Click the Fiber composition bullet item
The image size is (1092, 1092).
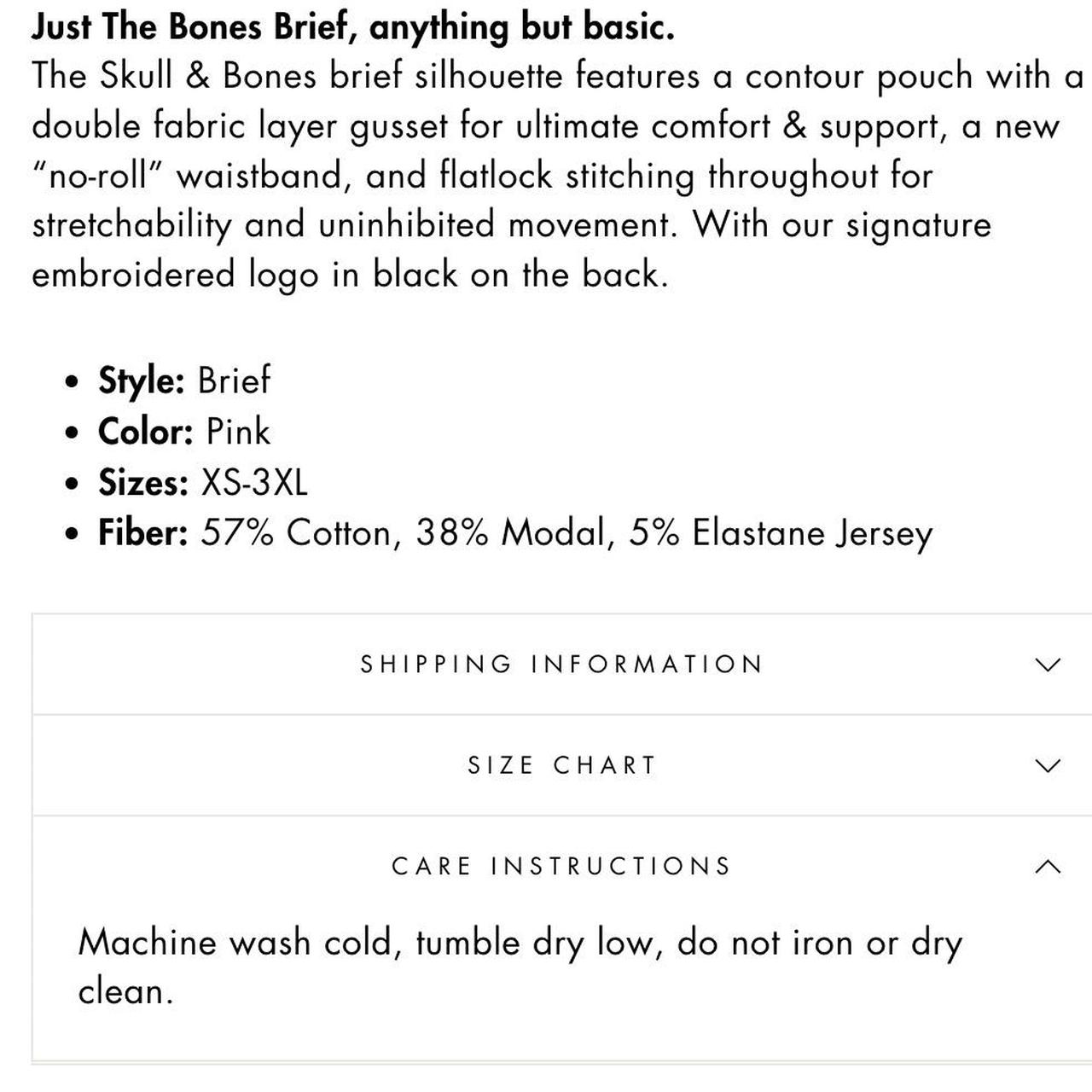pos(515,533)
